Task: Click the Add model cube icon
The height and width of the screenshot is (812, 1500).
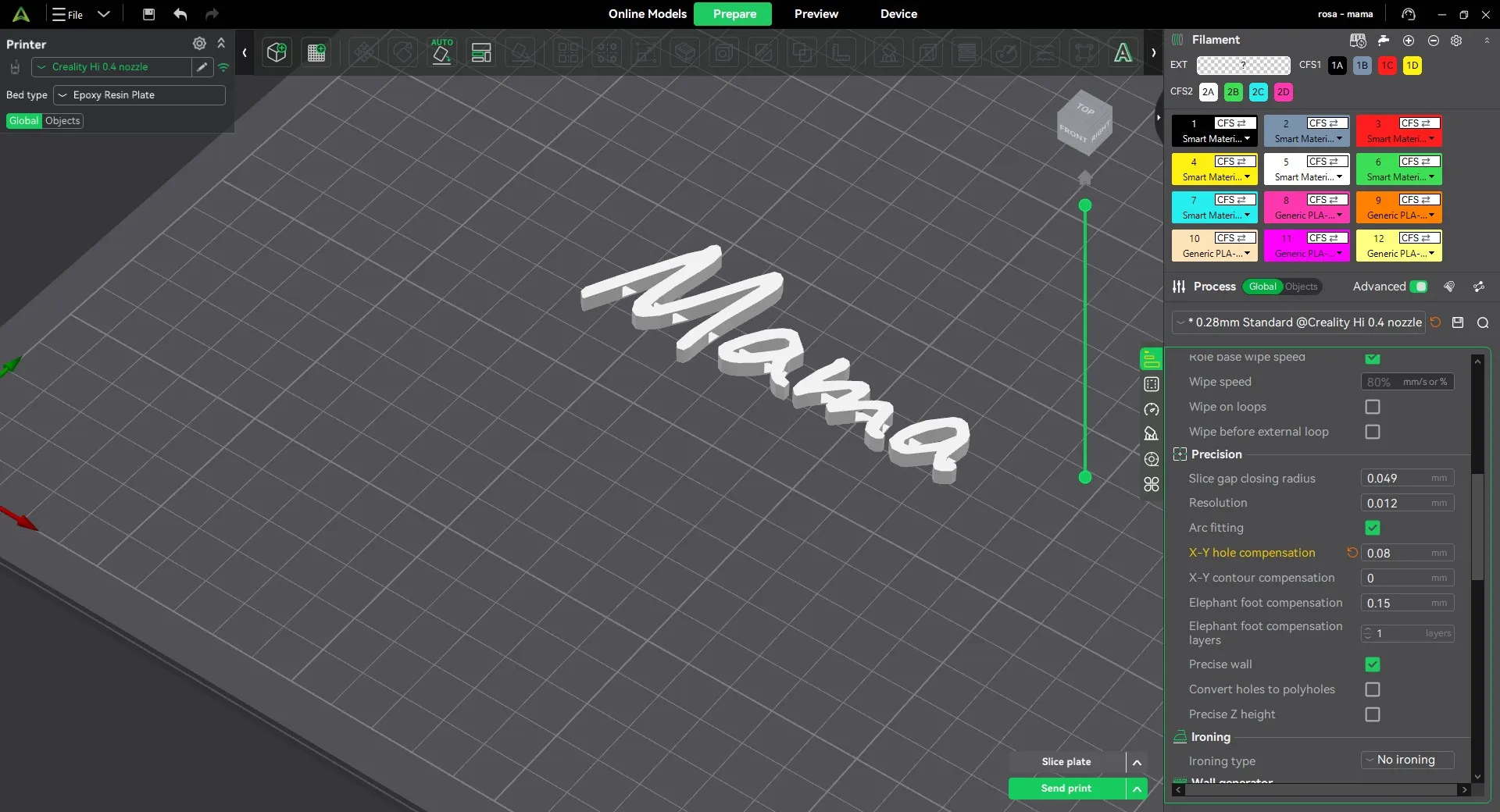Action: (x=277, y=52)
